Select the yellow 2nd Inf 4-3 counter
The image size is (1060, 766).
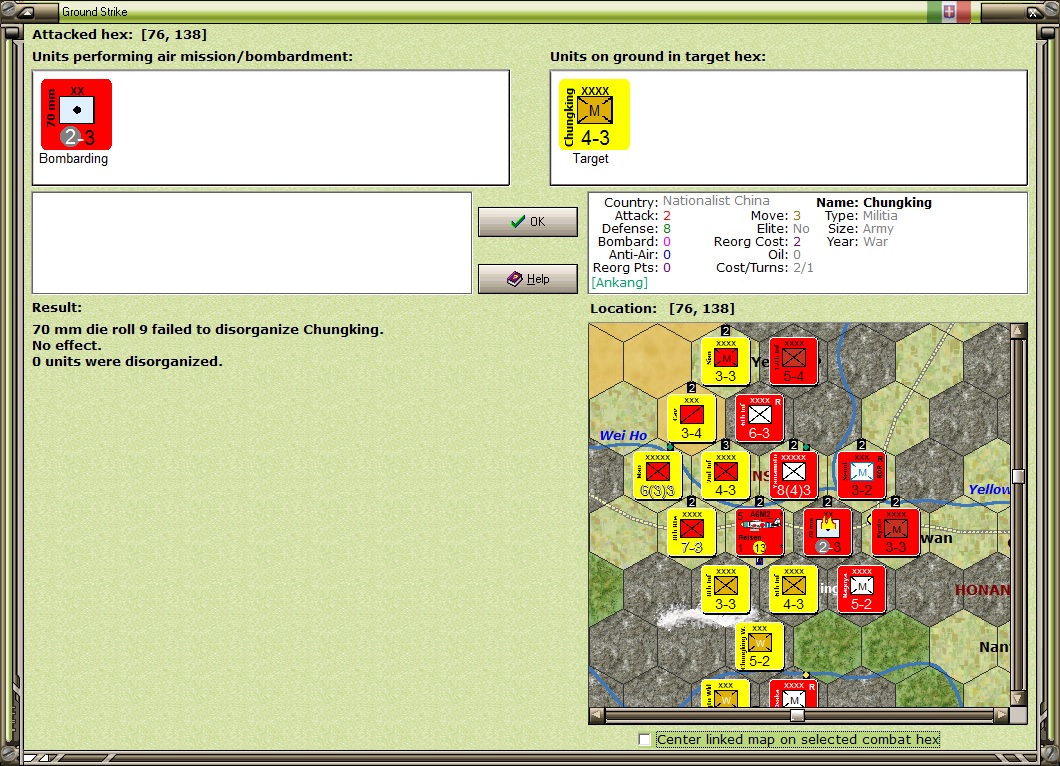point(725,475)
